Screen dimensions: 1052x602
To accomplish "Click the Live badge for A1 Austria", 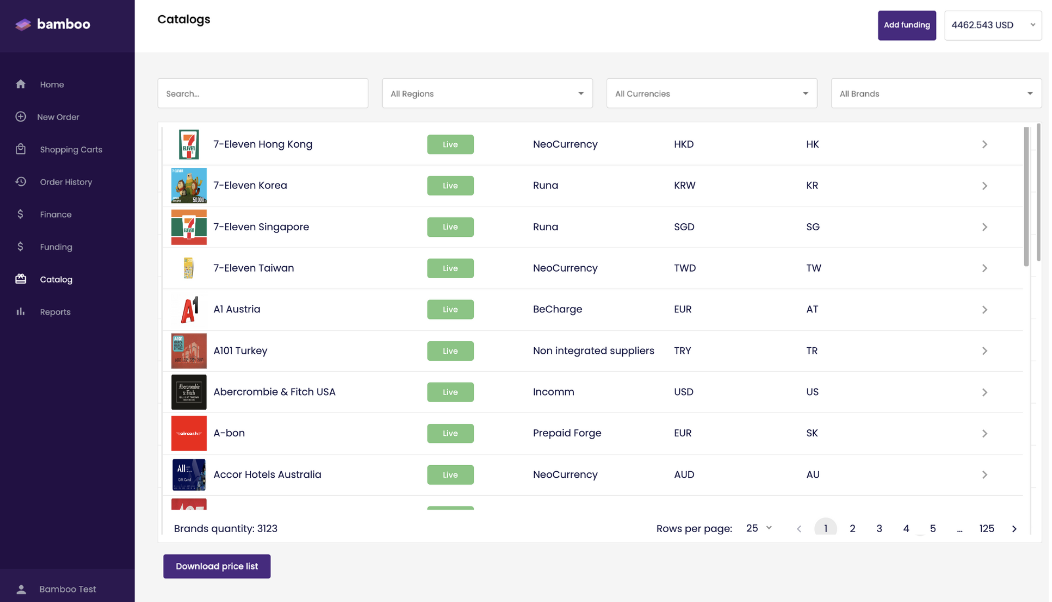I will pos(450,309).
